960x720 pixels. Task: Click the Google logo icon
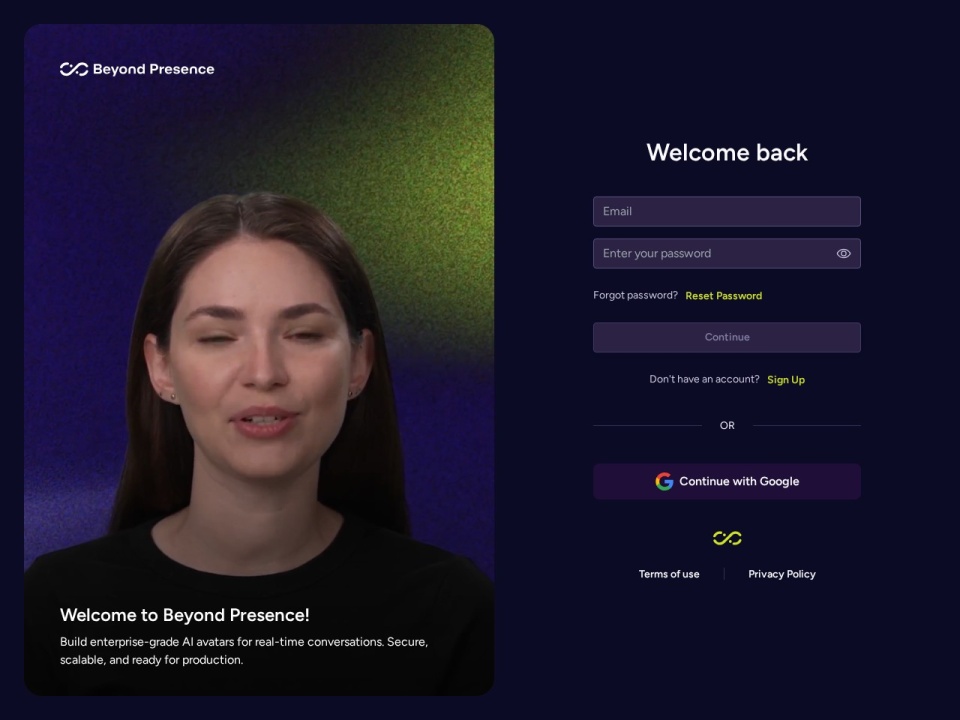tap(664, 481)
